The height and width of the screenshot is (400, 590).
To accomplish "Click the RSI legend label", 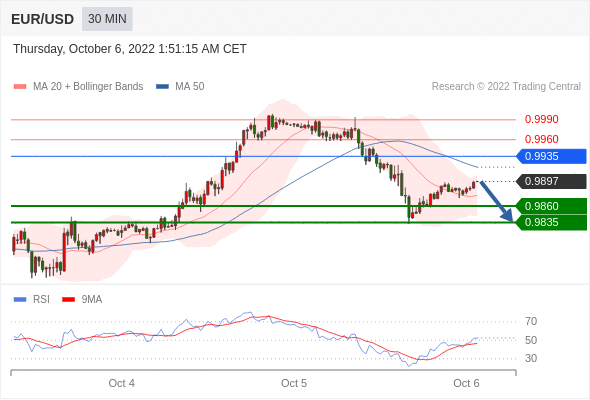I will pos(41,300).
